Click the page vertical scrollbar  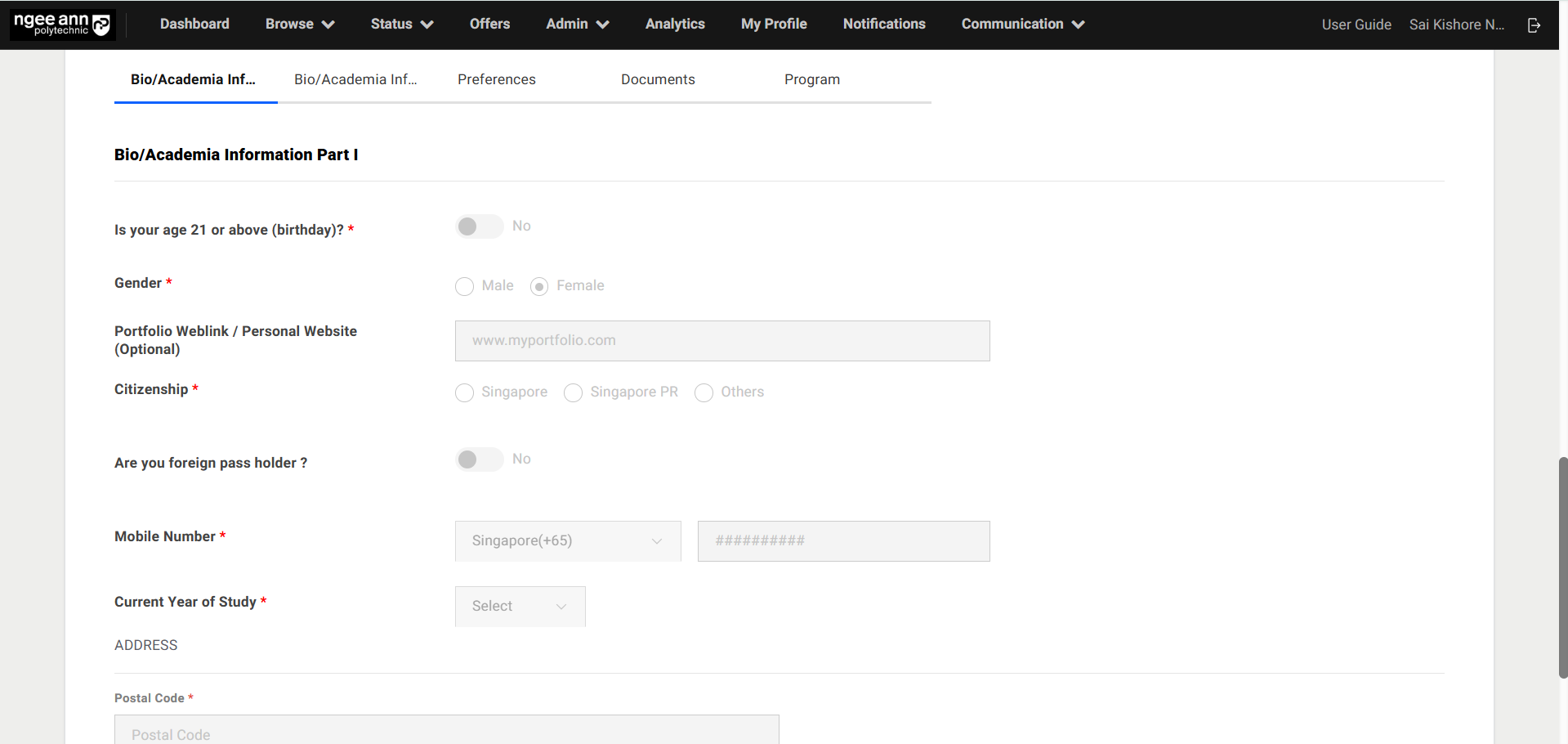tap(1562, 567)
